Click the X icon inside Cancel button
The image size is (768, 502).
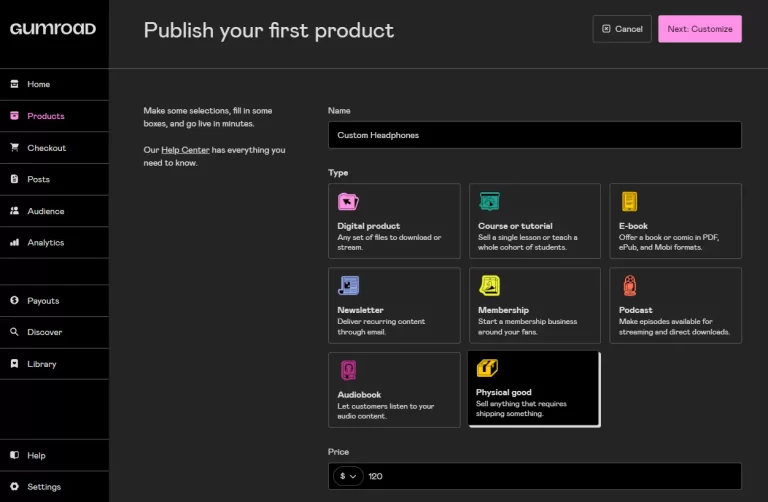pos(606,29)
